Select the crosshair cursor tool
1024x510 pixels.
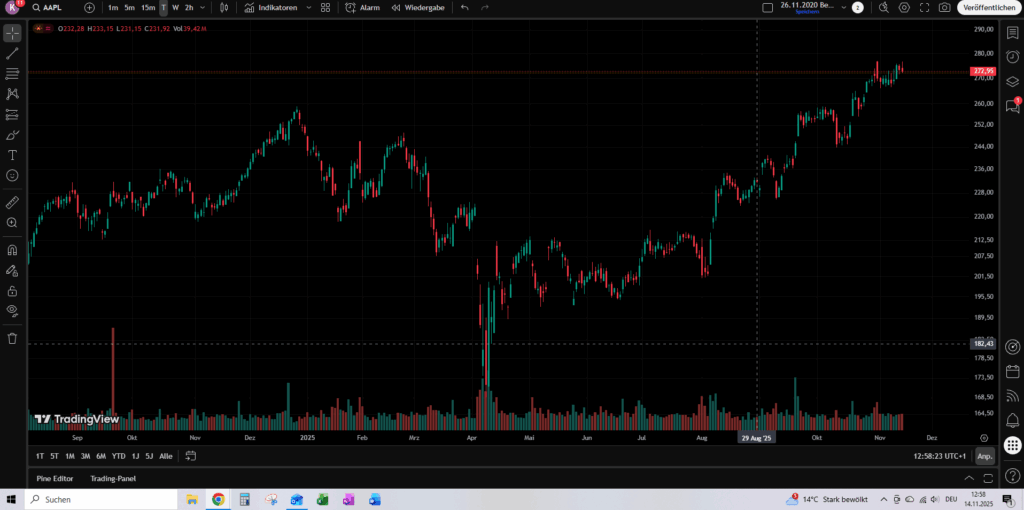coord(12,33)
